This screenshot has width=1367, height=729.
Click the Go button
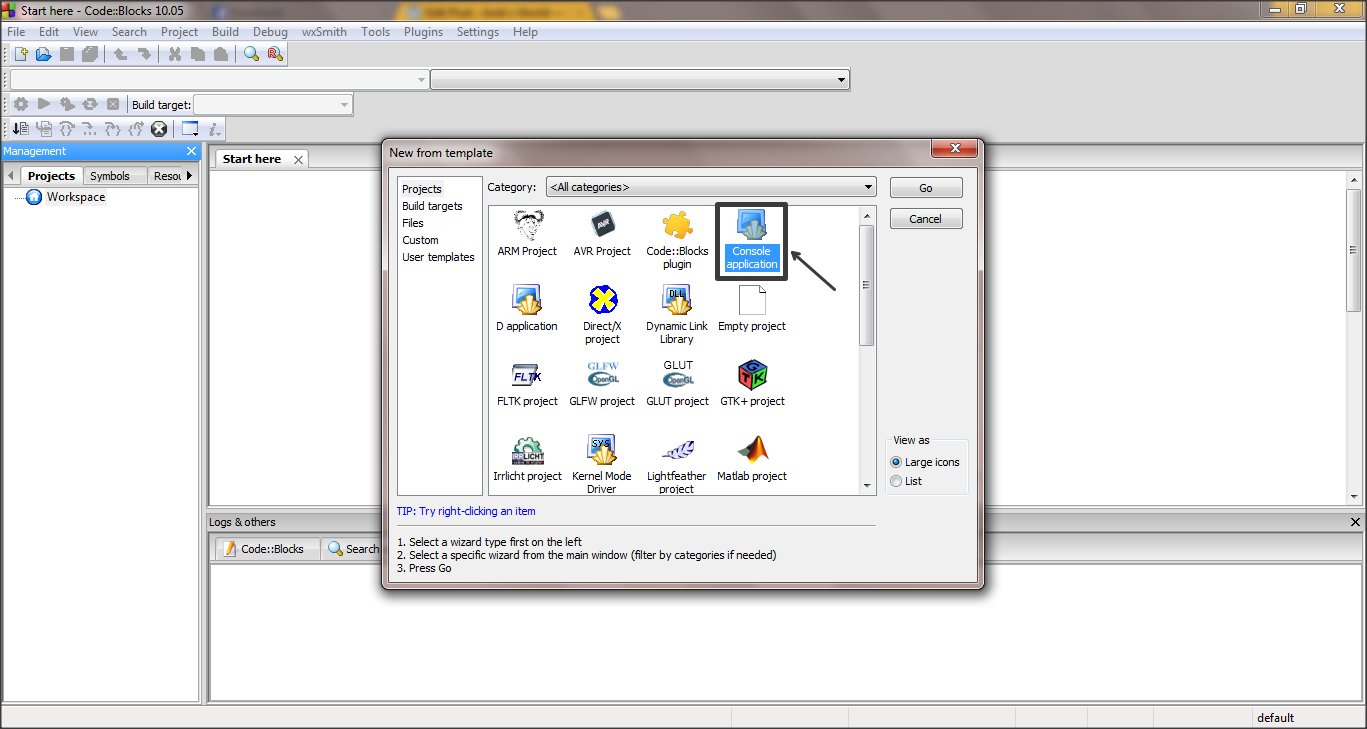[926, 188]
